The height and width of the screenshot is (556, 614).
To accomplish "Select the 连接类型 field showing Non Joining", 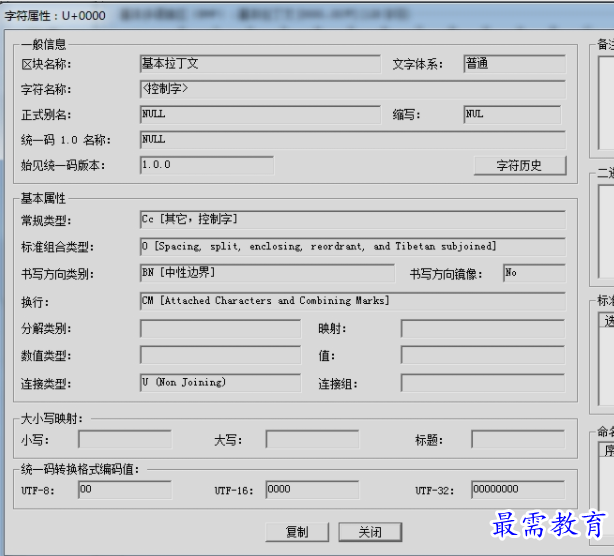I will [220, 383].
